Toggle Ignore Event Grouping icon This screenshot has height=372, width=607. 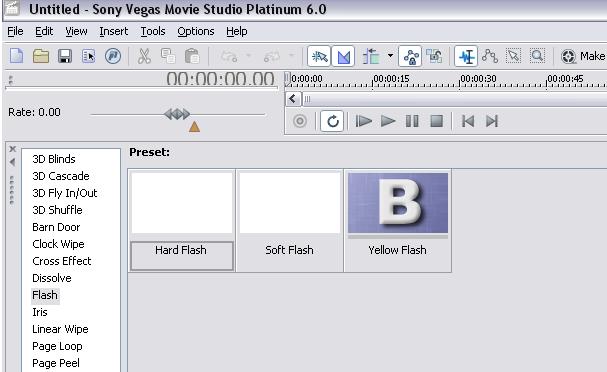point(434,57)
